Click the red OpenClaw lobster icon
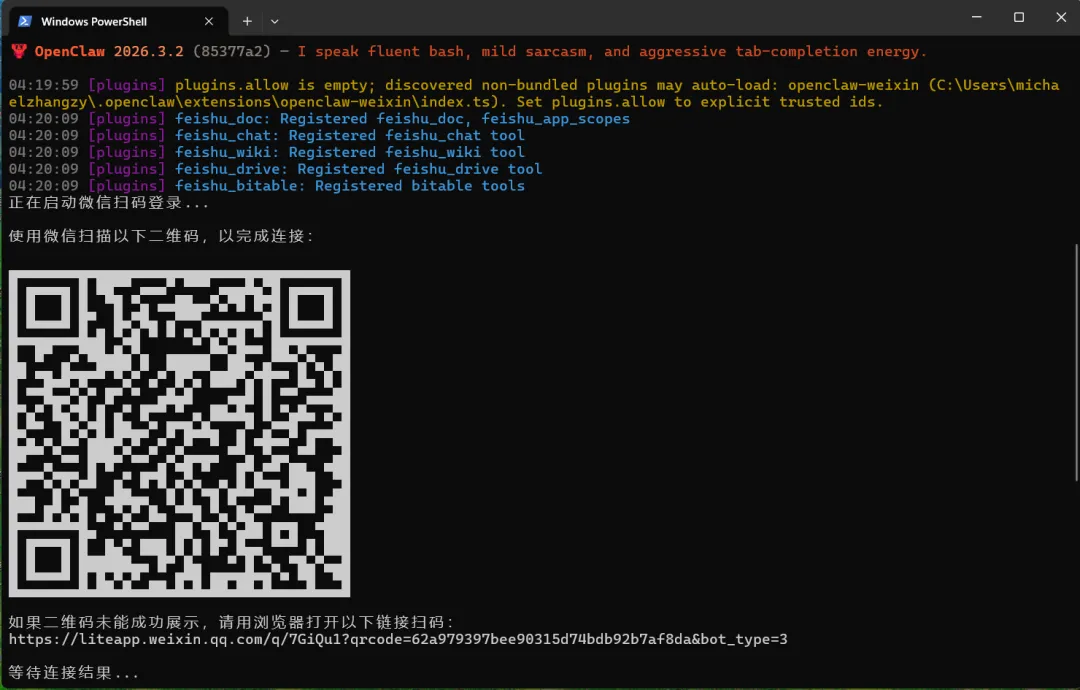This screenshot has height=690, width=1080. pyautogui.click(x=19, y=51)
